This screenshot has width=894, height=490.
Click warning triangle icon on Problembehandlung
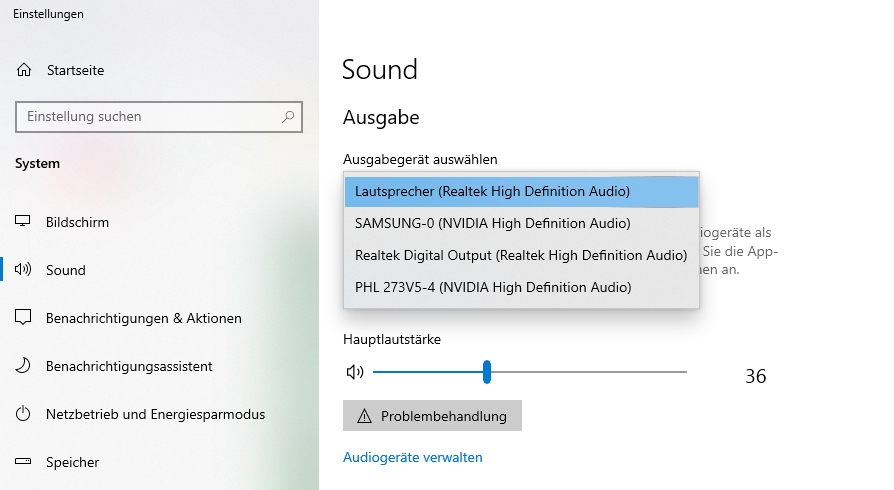point(364,416)
